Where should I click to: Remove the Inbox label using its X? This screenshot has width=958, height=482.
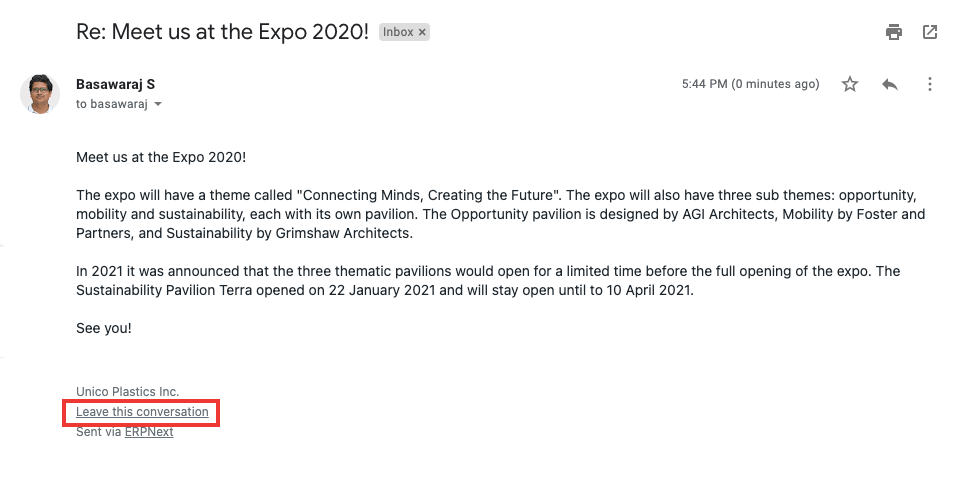(x=423, y=32)
